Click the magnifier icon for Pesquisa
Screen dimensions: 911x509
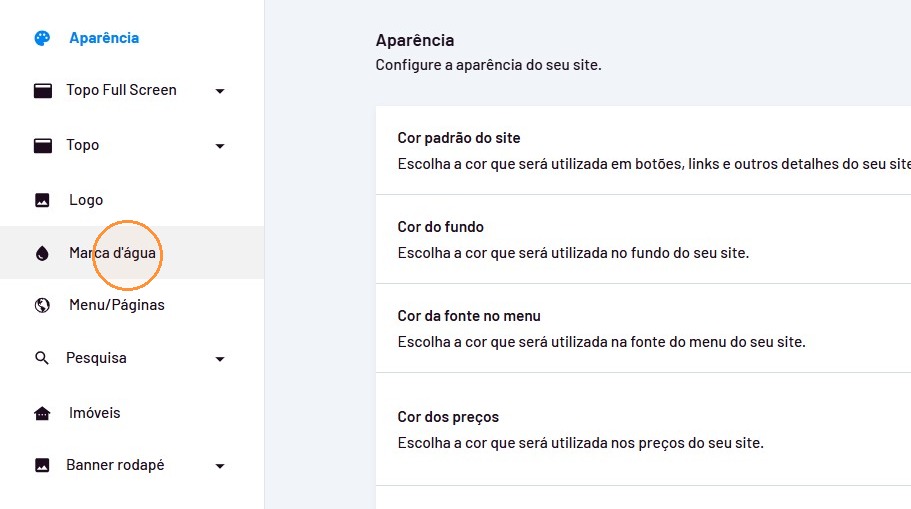42,358
